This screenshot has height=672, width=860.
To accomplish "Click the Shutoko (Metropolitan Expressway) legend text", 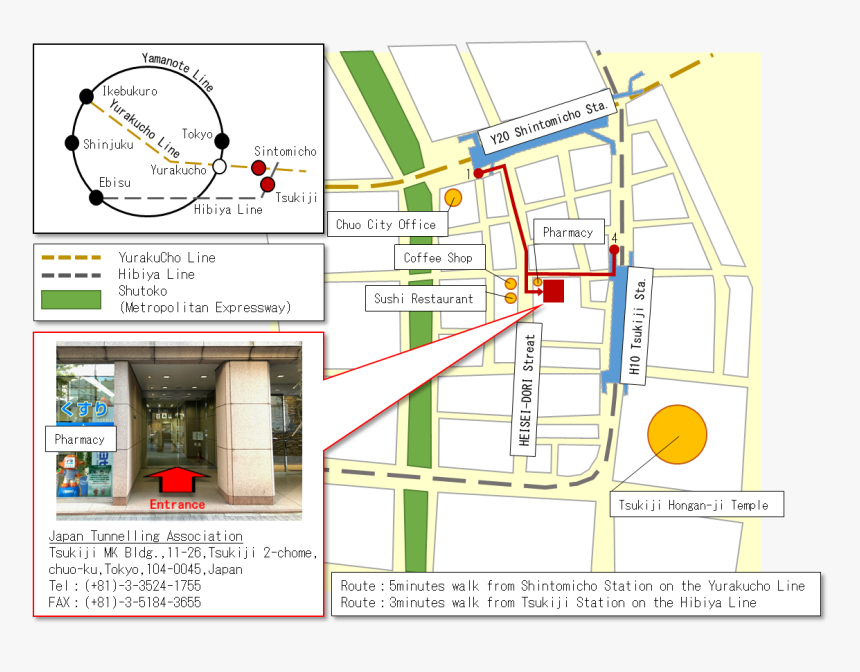I will click(x=205, y=299).
